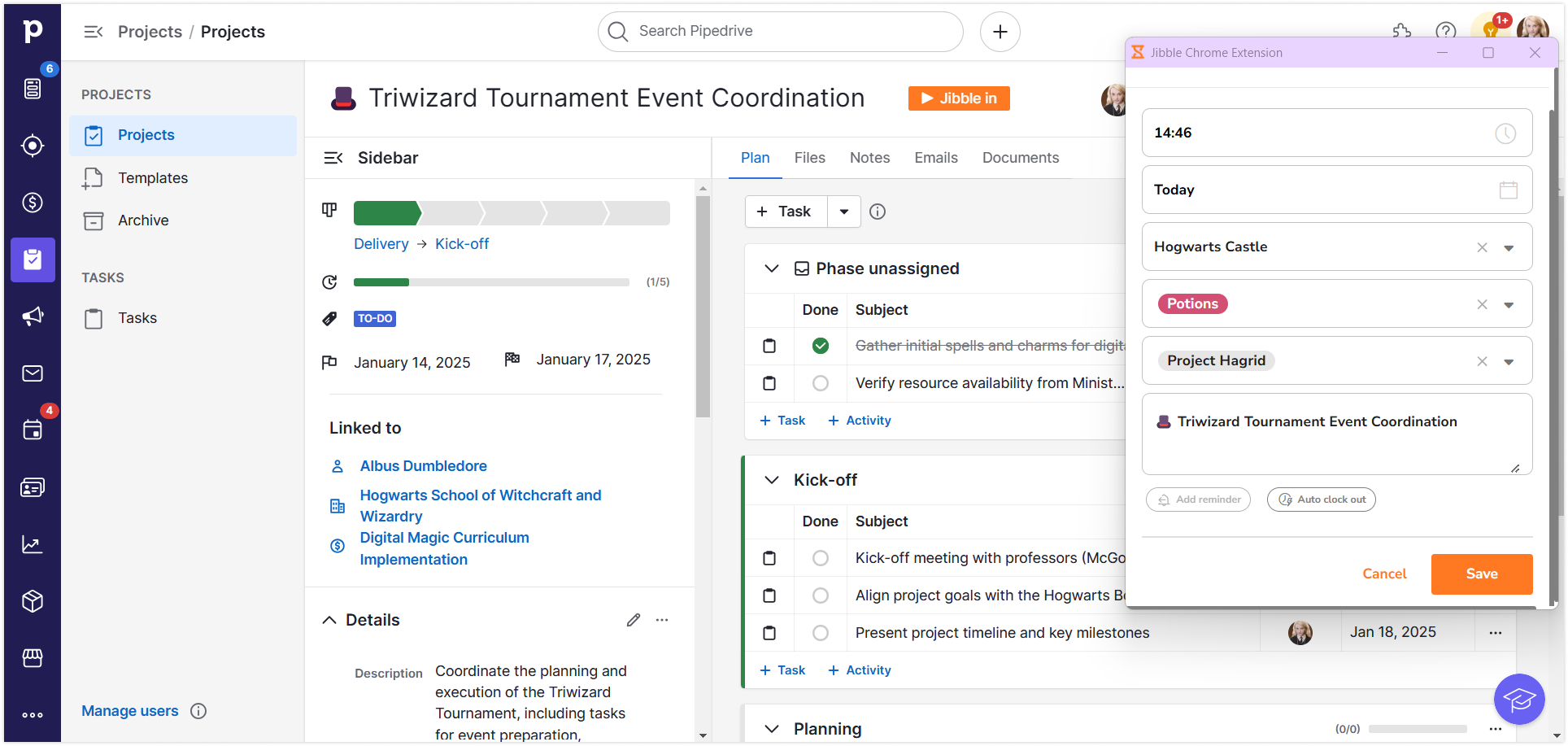
Task: Open Planning section more options
Action: 1495,729
